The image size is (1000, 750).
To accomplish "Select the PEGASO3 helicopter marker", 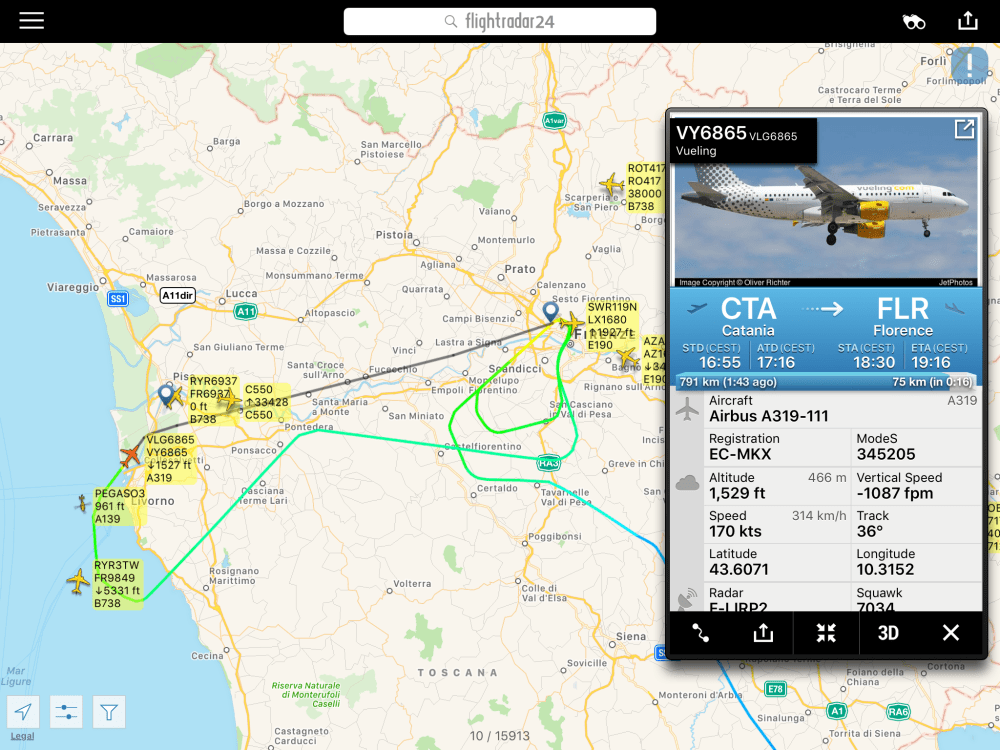I will click(x=82, y=503).
